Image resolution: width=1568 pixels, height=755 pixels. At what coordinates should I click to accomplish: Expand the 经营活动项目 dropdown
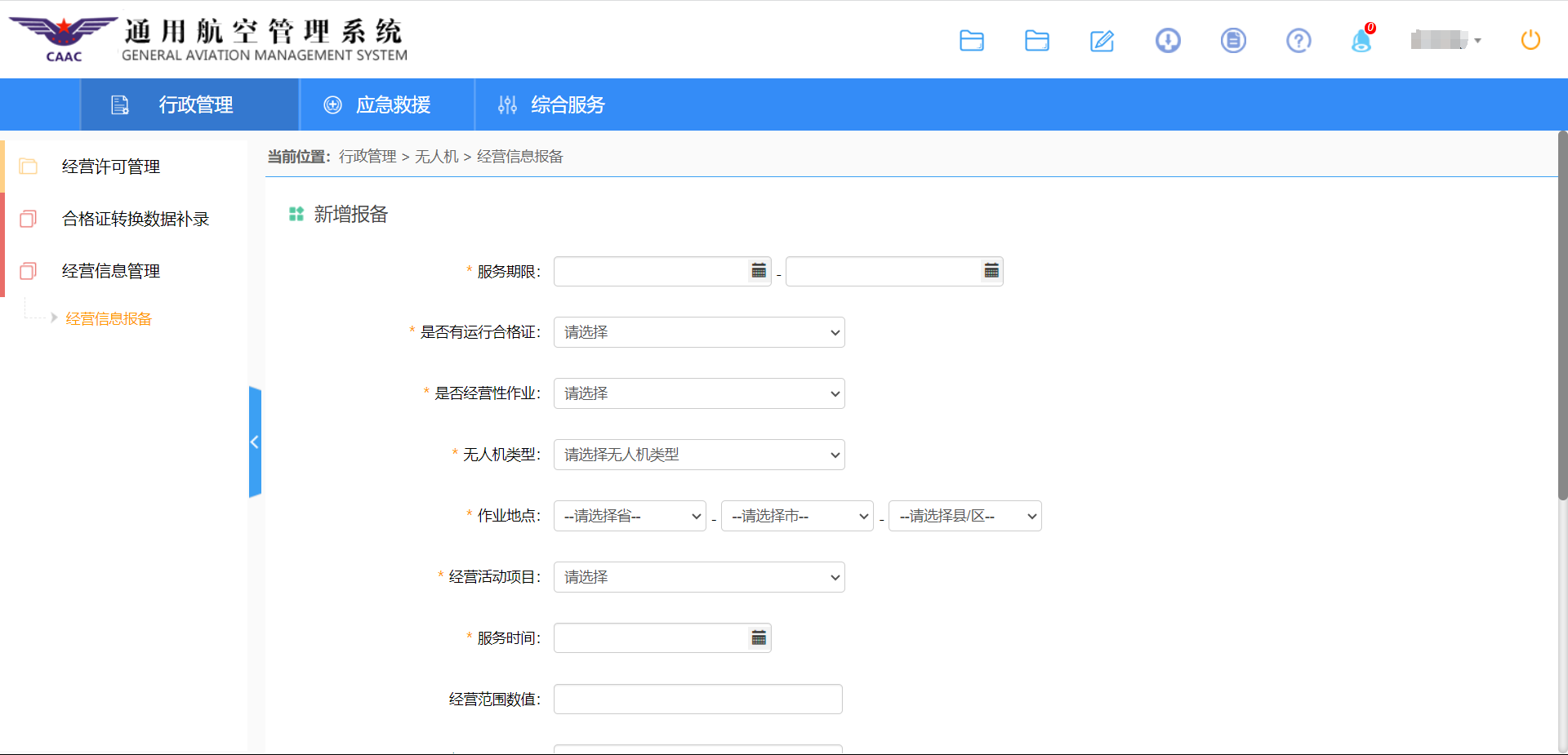pos(699,577)
